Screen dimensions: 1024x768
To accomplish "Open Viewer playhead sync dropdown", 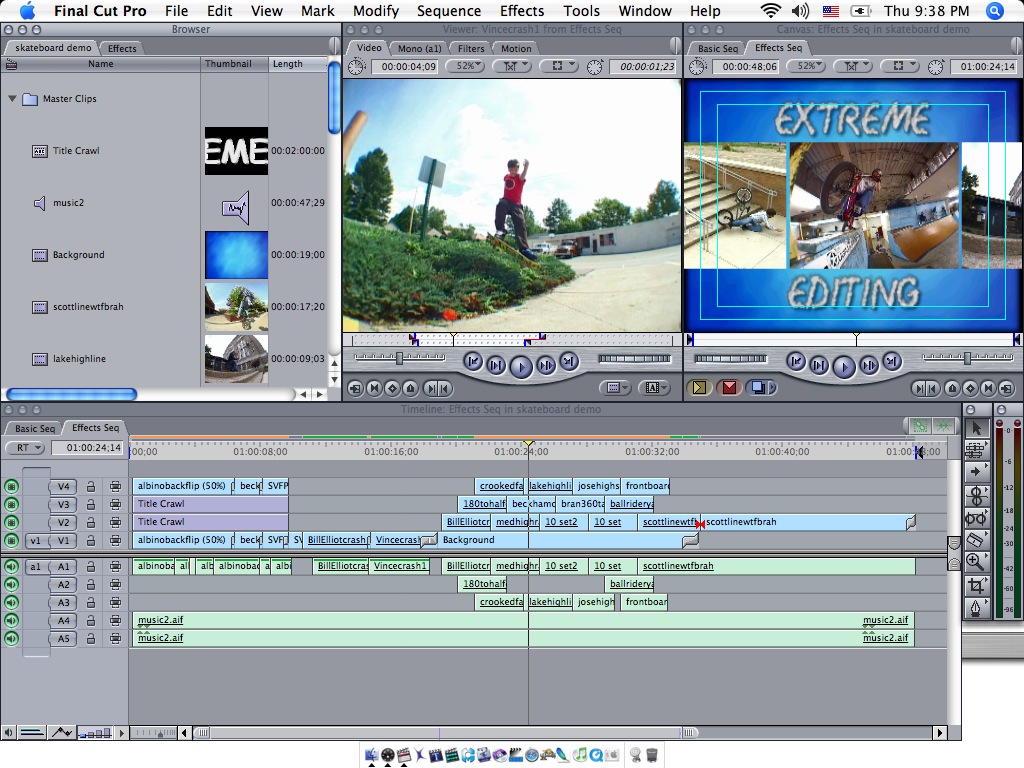I will point(511,66).
